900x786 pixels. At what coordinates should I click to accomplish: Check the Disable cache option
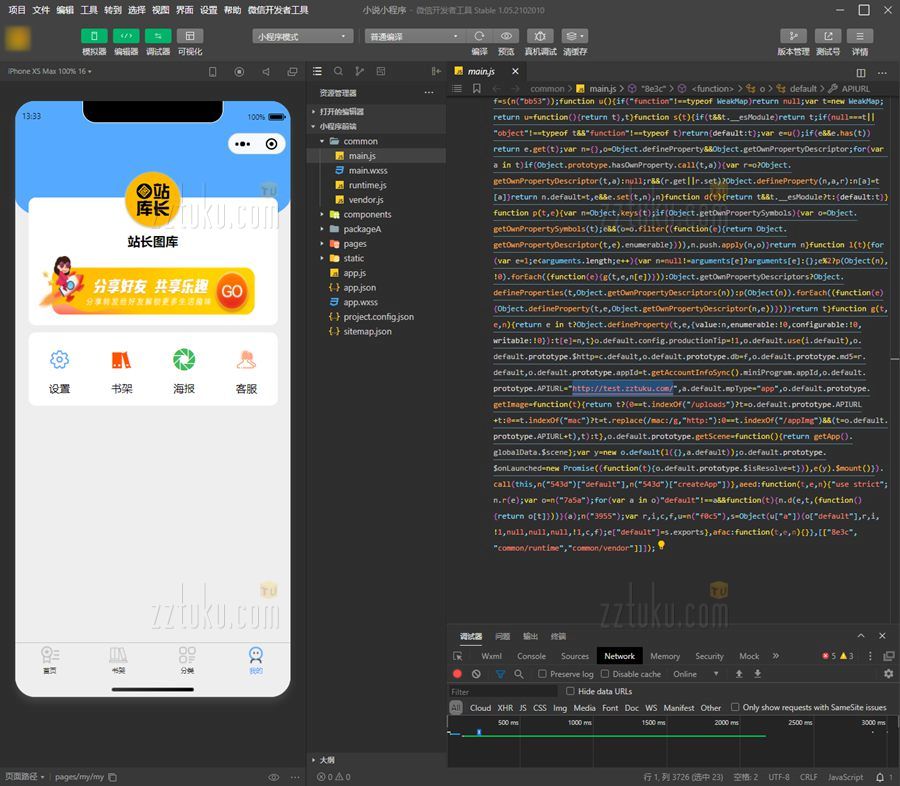click(x=601, y=674)
